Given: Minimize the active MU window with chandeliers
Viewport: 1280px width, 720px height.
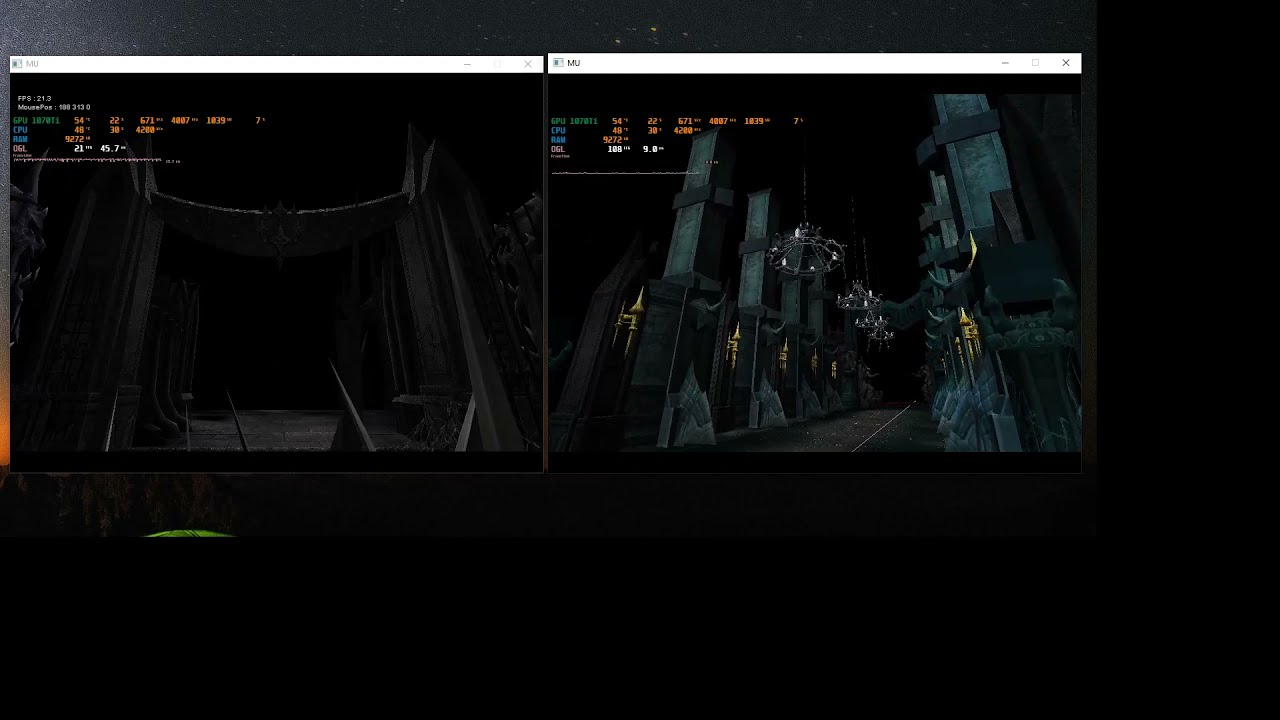Looking at the screenshot, I should [1005, 63].
